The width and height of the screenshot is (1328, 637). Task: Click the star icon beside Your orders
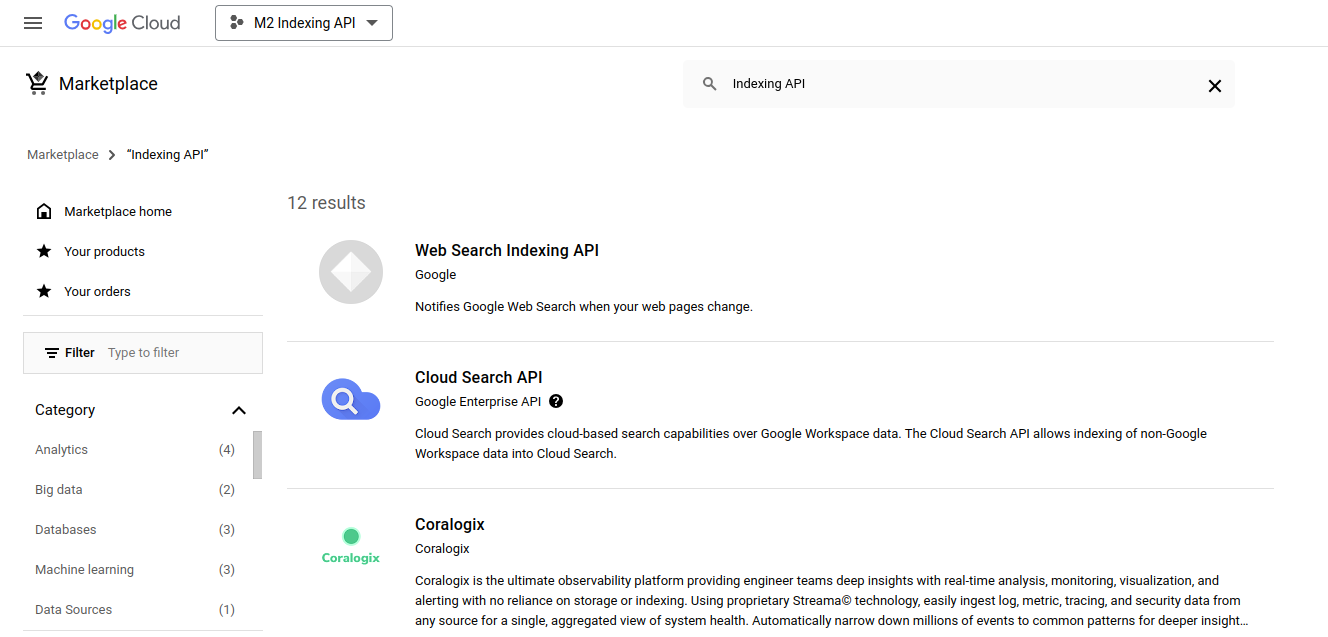pyautogui.click(x=44, y=291)
